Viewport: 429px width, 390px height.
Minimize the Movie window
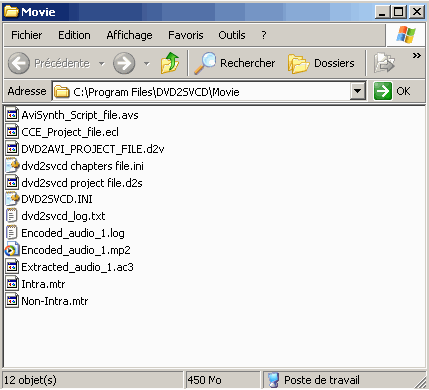[x=382, y=12]
